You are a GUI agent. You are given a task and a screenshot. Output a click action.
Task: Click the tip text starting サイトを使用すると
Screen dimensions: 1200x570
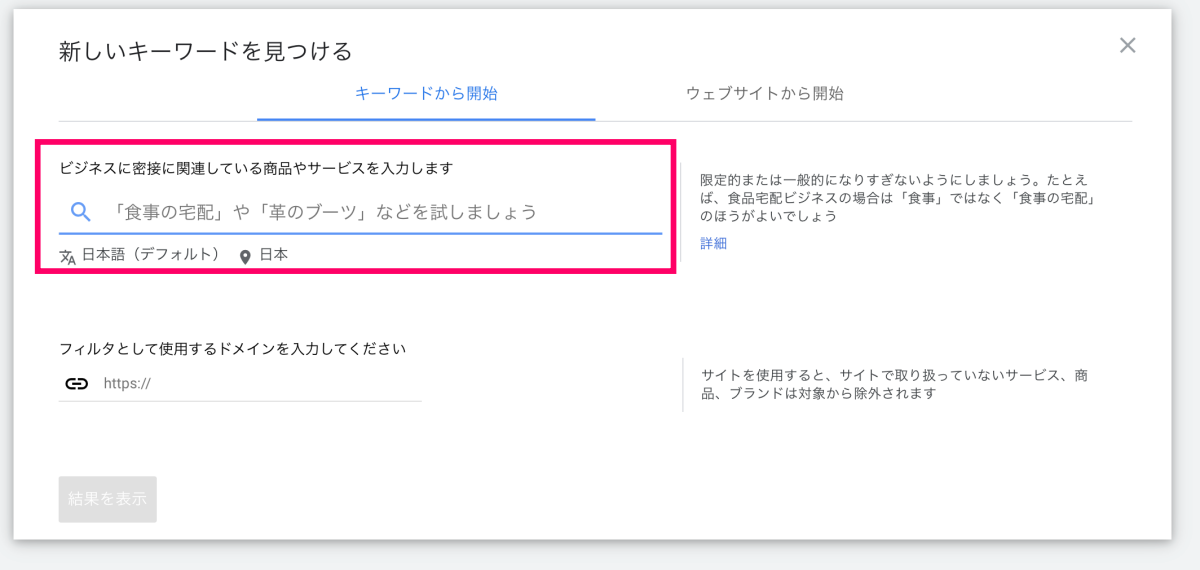point(895,384)
